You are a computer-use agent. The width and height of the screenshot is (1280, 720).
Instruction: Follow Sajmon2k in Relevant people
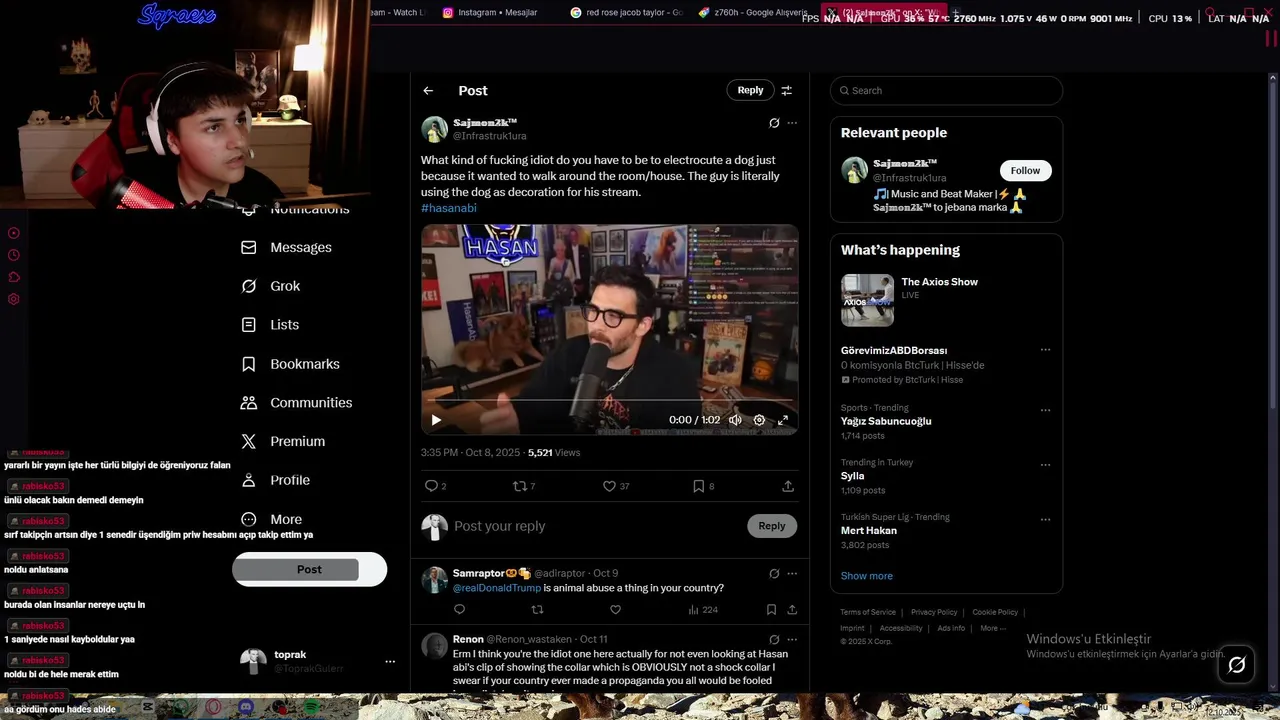coord(1025,170)
